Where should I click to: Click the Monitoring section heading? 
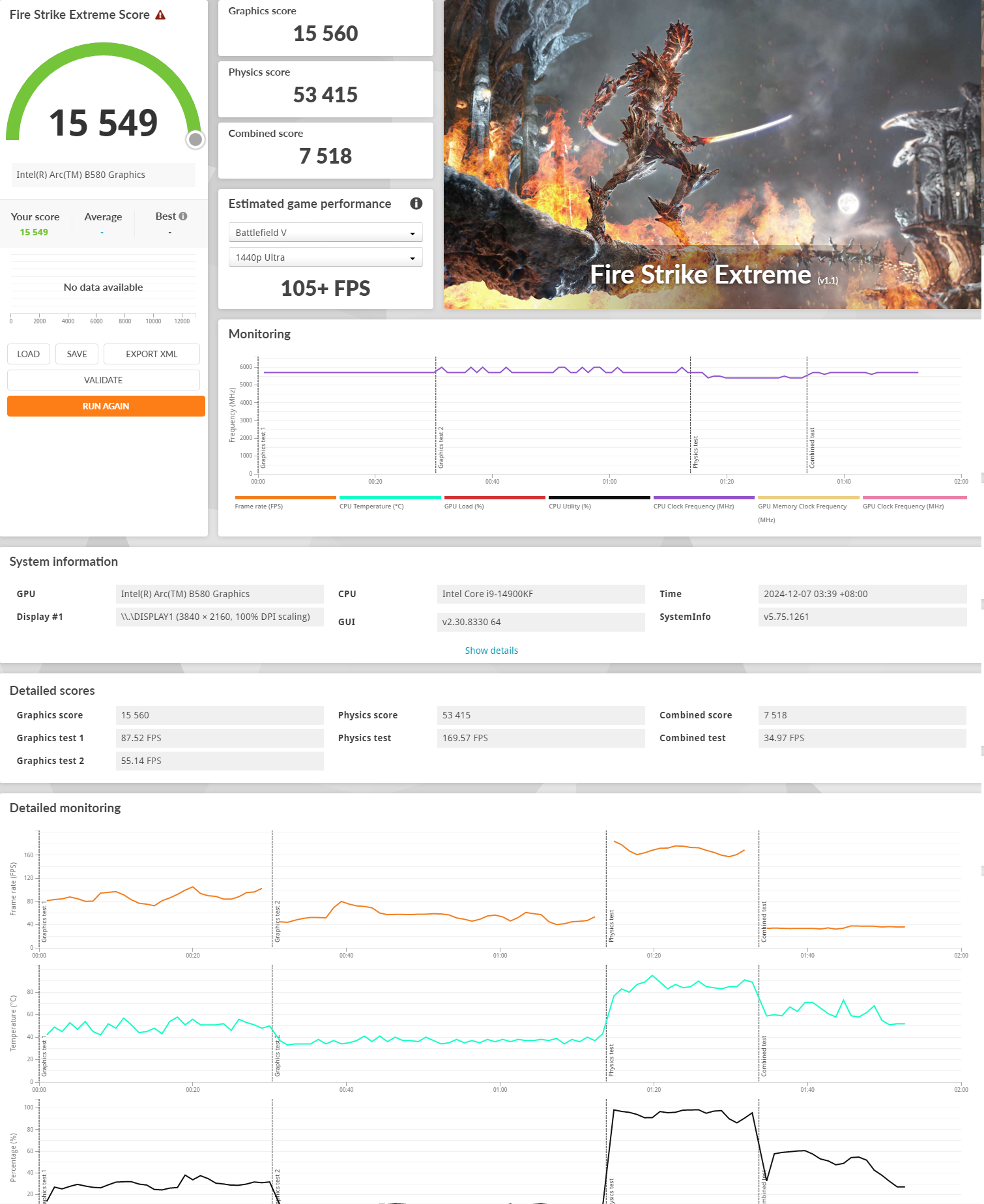pyautogui.click(x=259, y=334)
